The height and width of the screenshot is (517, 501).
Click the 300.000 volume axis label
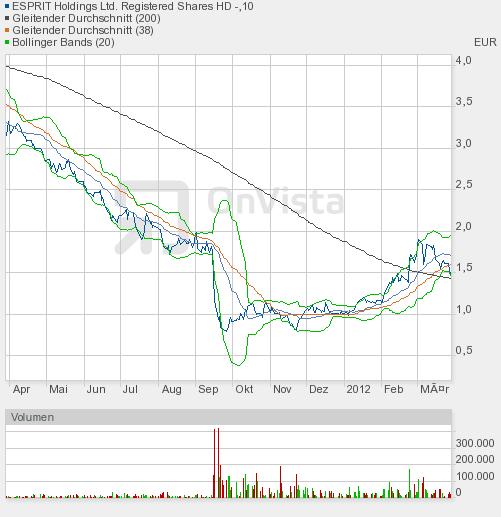(475, 443)
